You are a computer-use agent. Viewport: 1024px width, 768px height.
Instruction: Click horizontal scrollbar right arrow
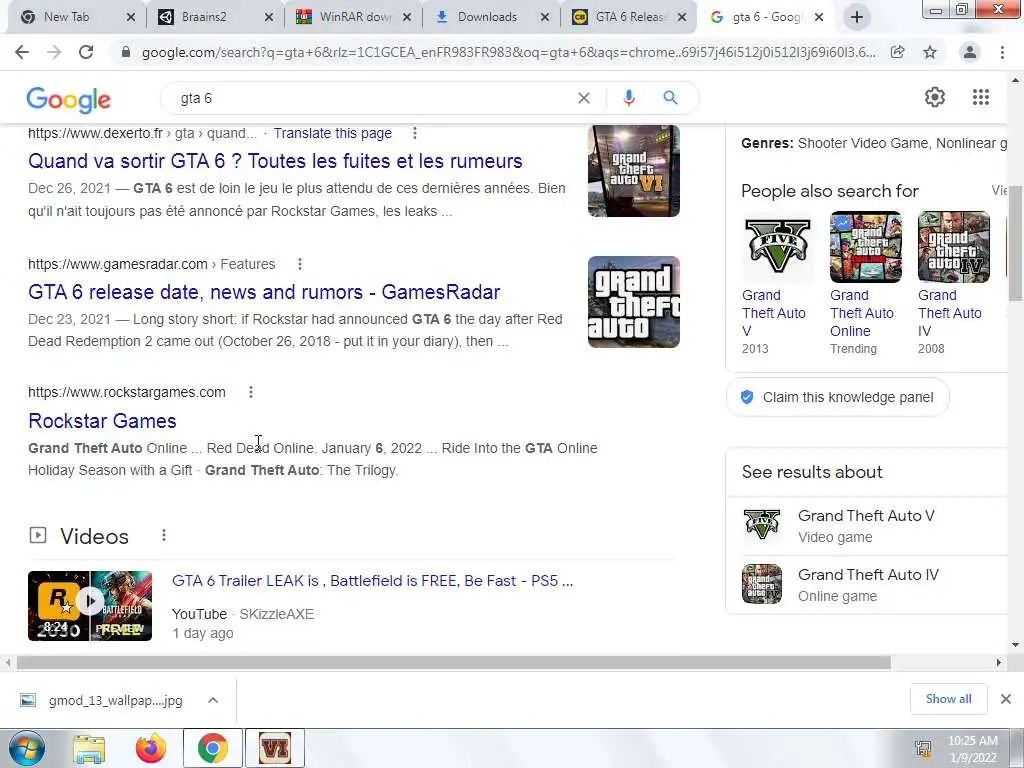(999, 663)
